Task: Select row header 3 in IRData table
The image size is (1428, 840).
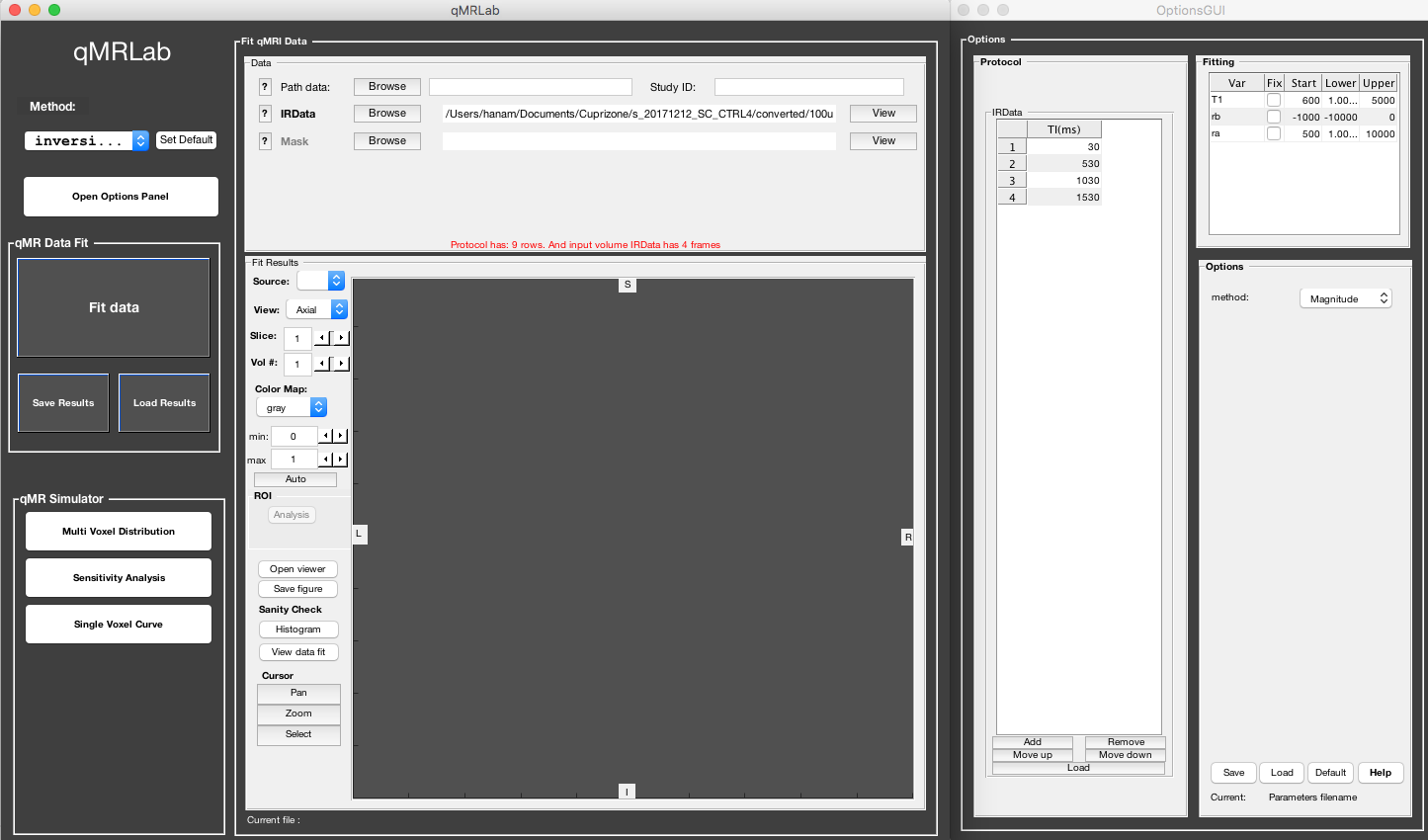Action: (x=1012, y=181)
